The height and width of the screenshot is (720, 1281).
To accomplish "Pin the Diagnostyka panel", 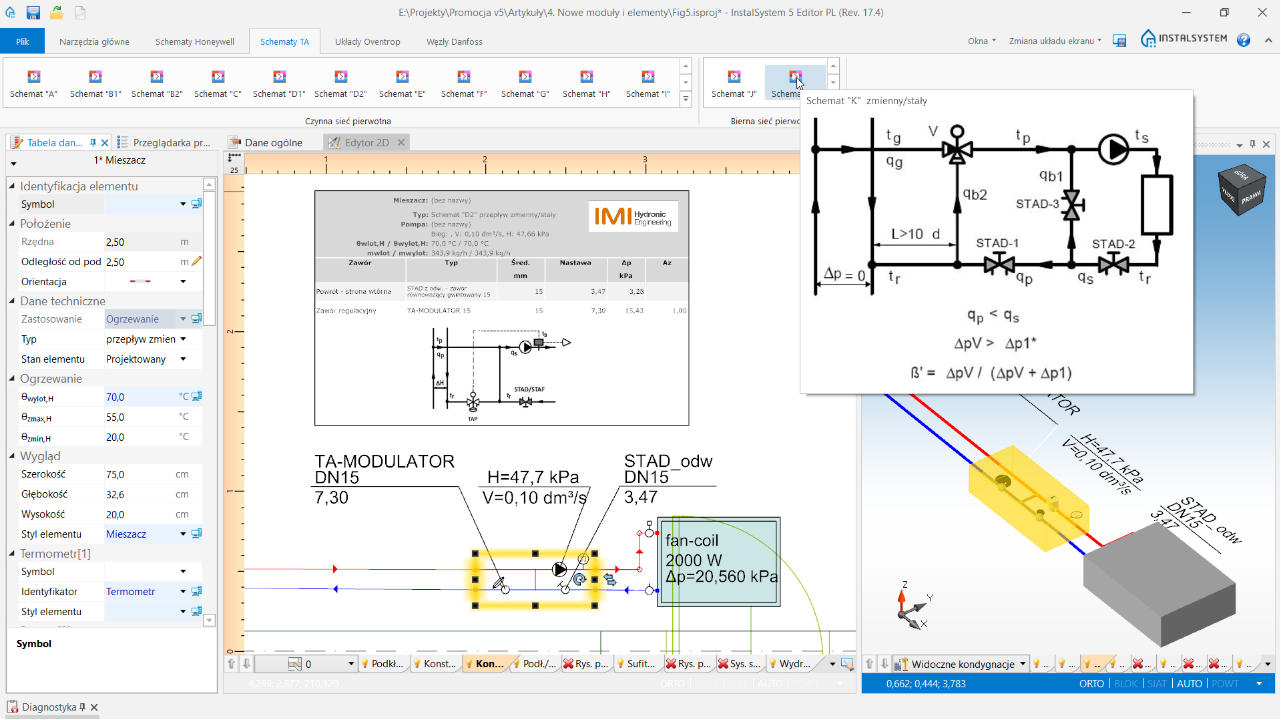I will pyautogui.click(x=82, y=707).
